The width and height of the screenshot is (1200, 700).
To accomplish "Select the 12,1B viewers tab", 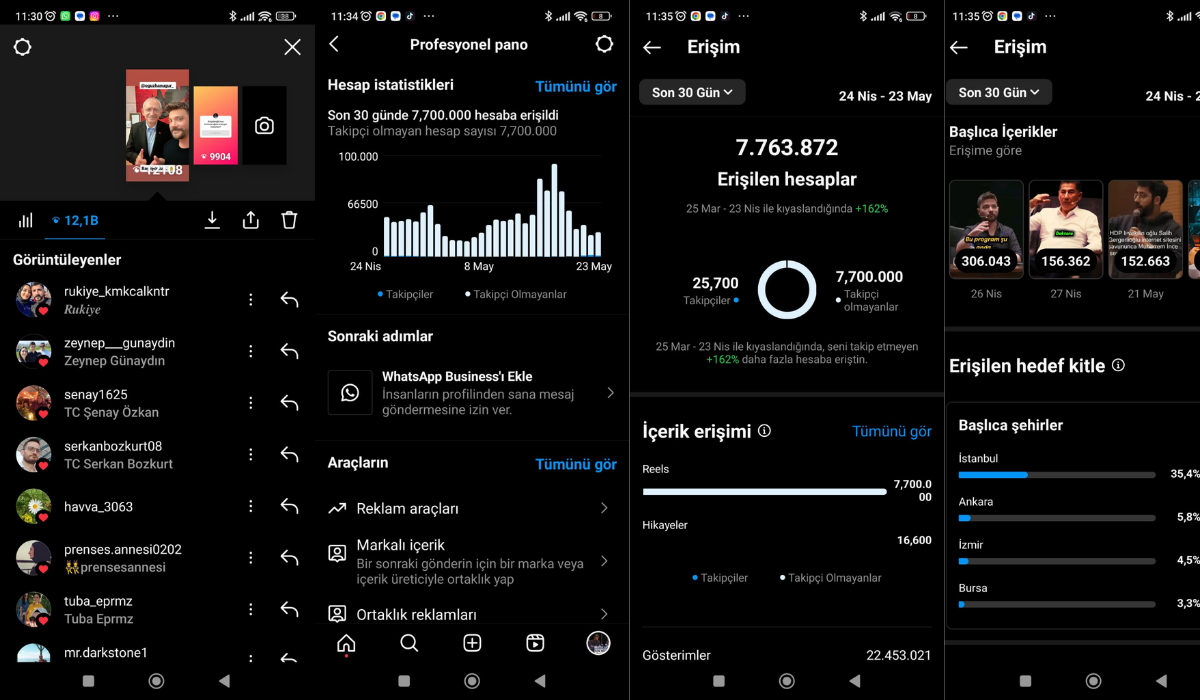I will pos(74,220).
